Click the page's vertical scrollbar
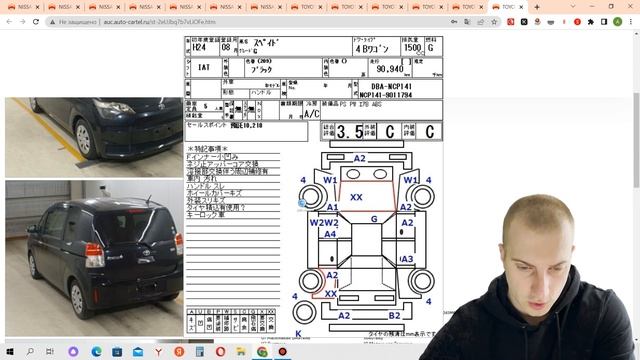Viewport: 640px width, 360px height. pos(636,139)
